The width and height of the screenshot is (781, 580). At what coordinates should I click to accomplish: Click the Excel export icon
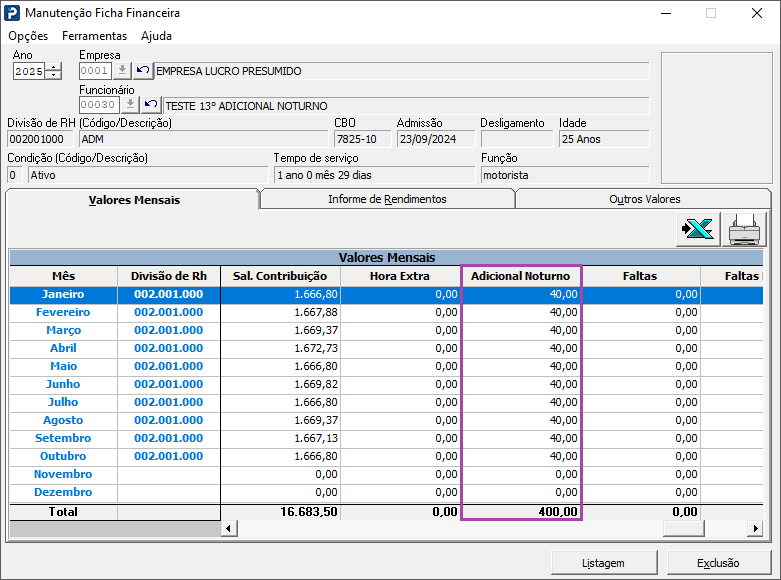click(698, 229)
